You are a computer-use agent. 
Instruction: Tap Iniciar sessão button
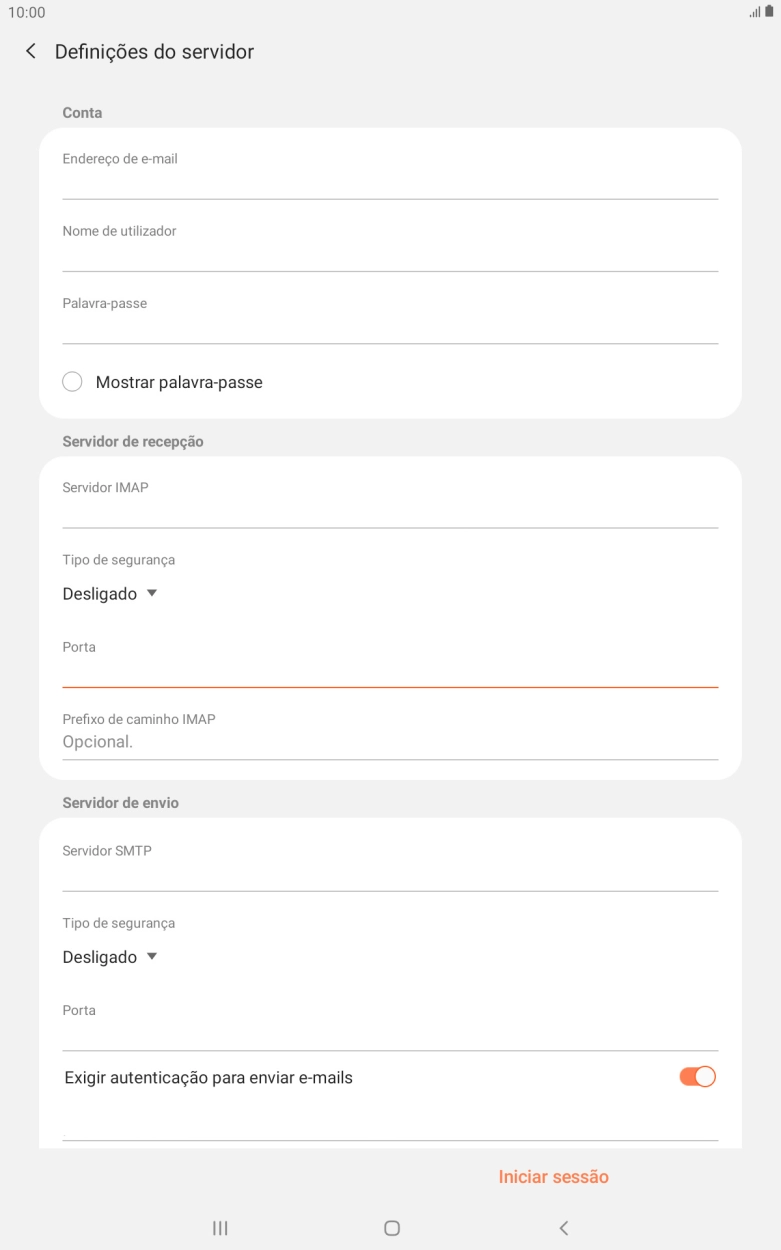click(x=553, y=1177)
